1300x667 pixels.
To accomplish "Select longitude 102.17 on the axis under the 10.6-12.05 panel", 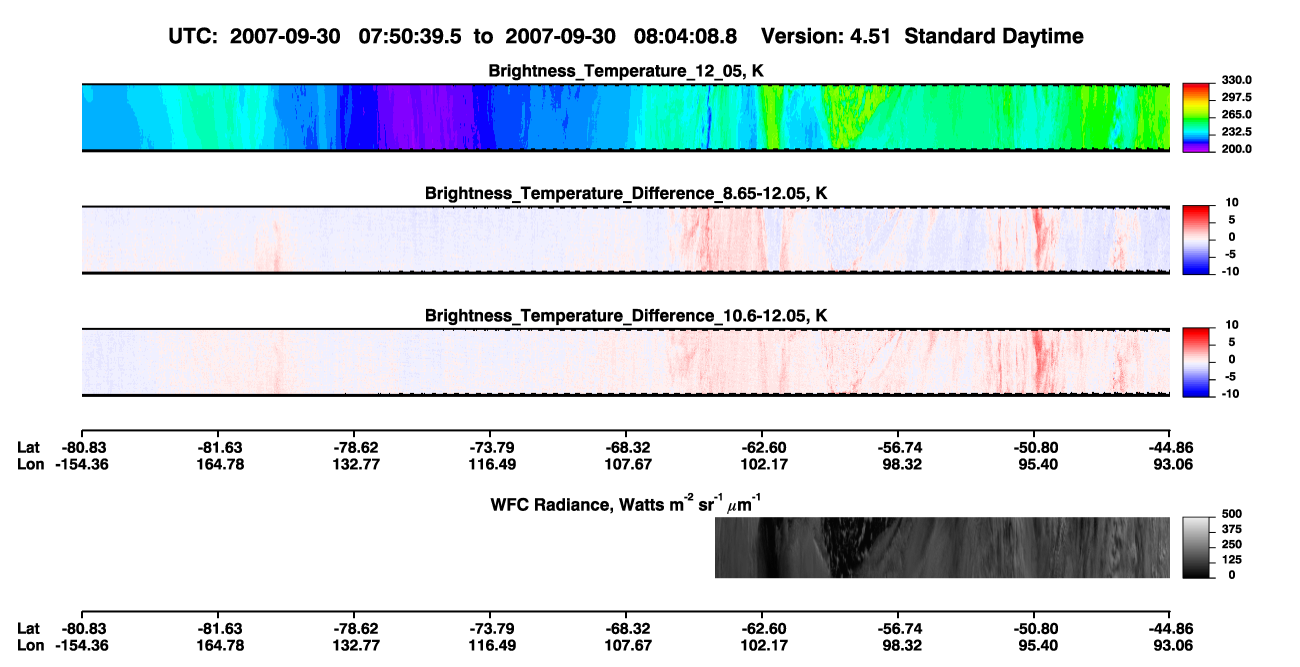I will tap(762, 465).
